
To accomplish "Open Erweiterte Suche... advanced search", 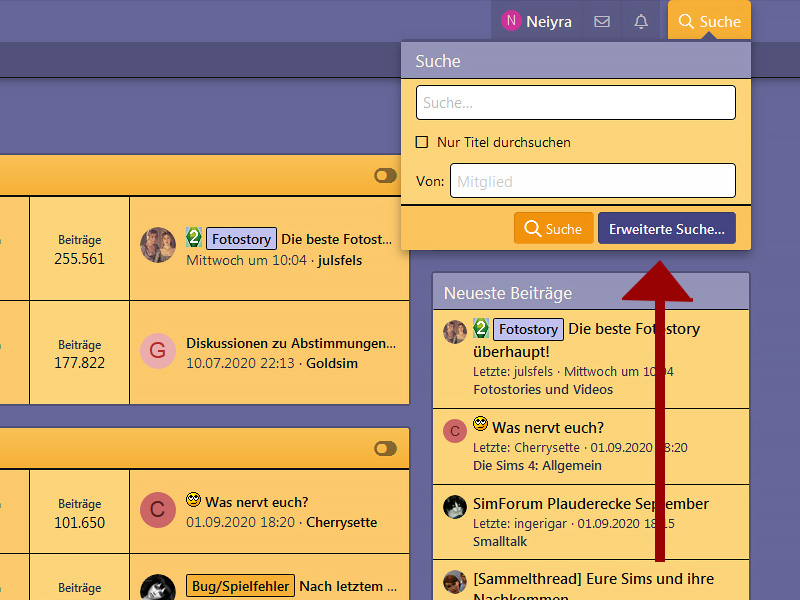I will (x=666, y=228).
